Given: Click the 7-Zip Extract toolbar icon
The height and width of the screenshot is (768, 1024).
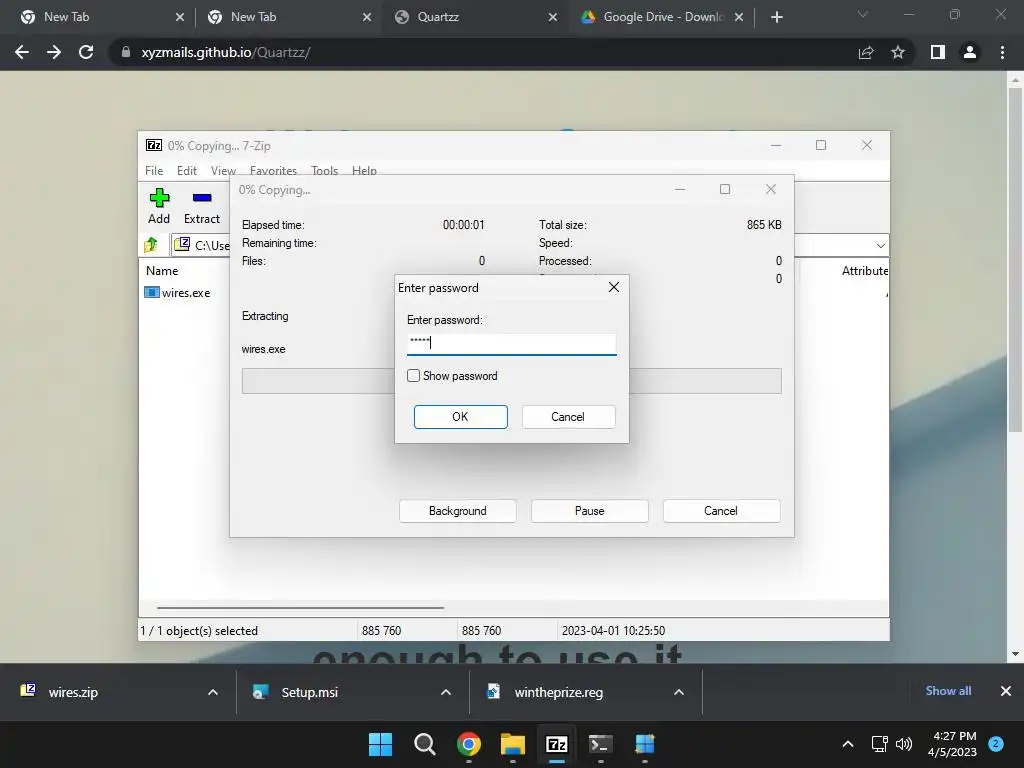Looking at the screenshot, I should [x=202, y=198].
